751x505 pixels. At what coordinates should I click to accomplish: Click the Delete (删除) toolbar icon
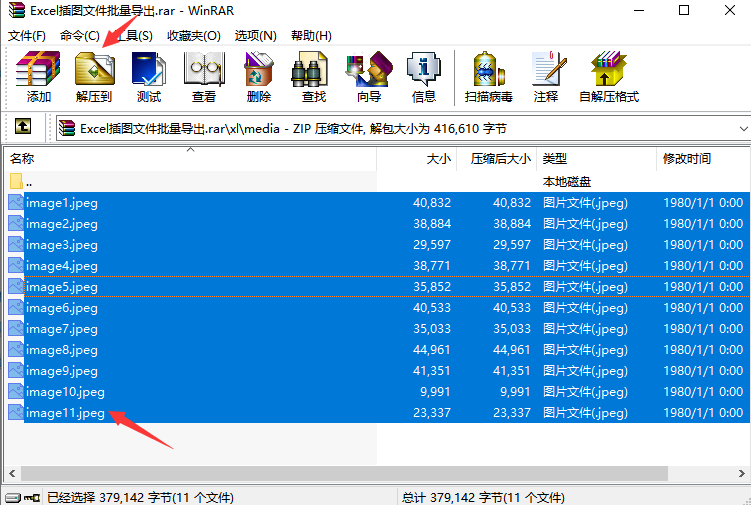click(259, 69)
